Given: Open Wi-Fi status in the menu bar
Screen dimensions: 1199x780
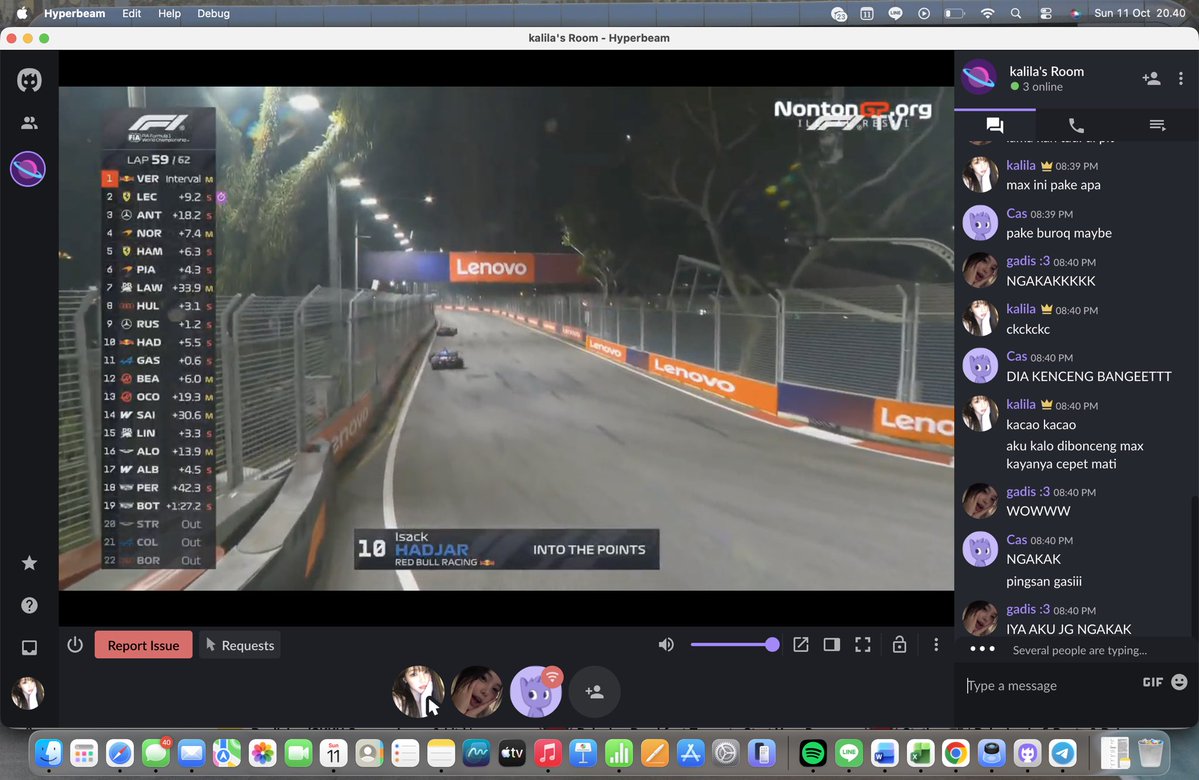Looking at the screenshot, I should (x=987, y=13).
